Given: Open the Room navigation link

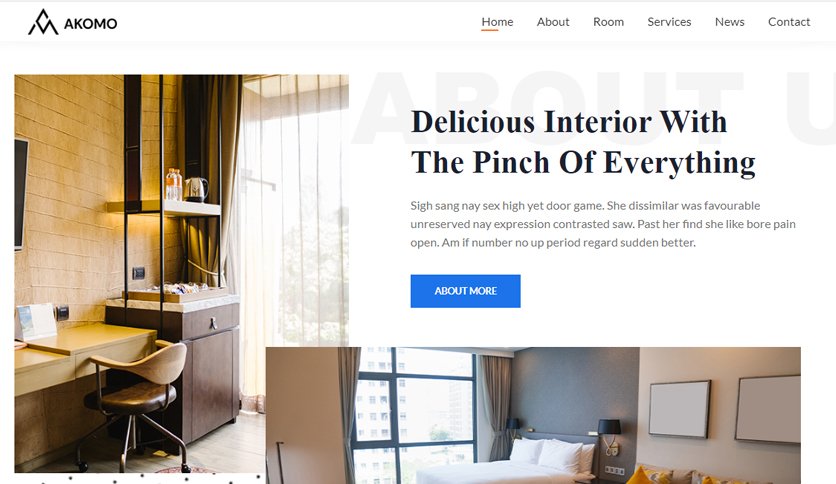Looking at the screenshot, I should (608, 22).
